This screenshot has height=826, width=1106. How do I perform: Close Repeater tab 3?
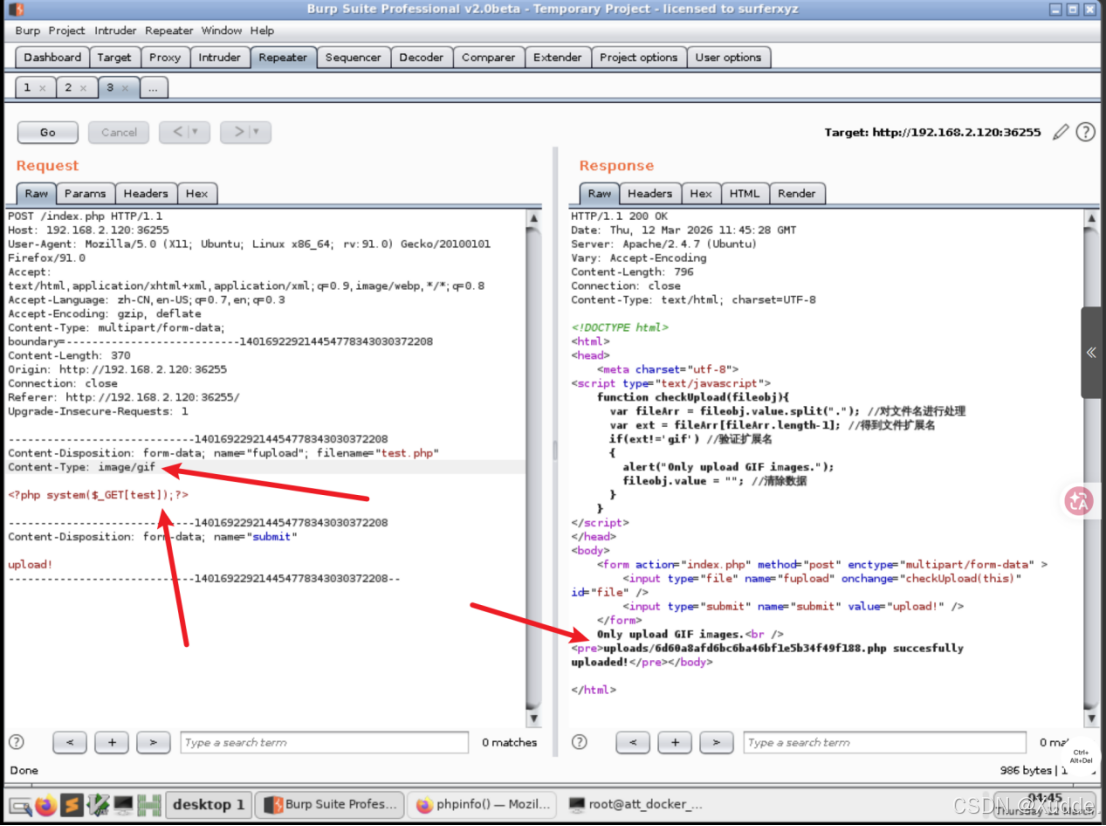(x=125, y=88)
